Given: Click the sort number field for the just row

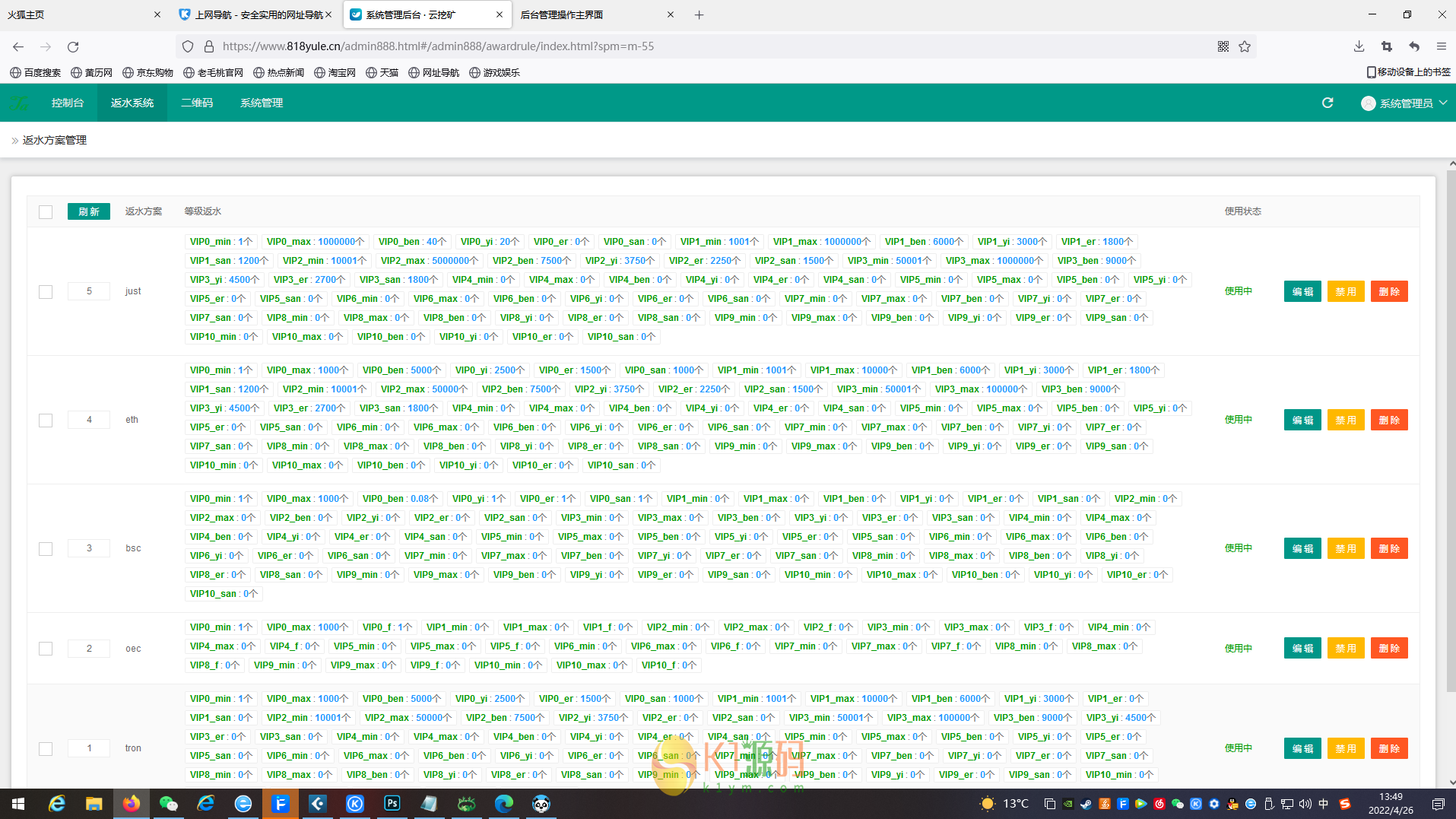Looking at the screenshot, I should click(x=89, y=291).
